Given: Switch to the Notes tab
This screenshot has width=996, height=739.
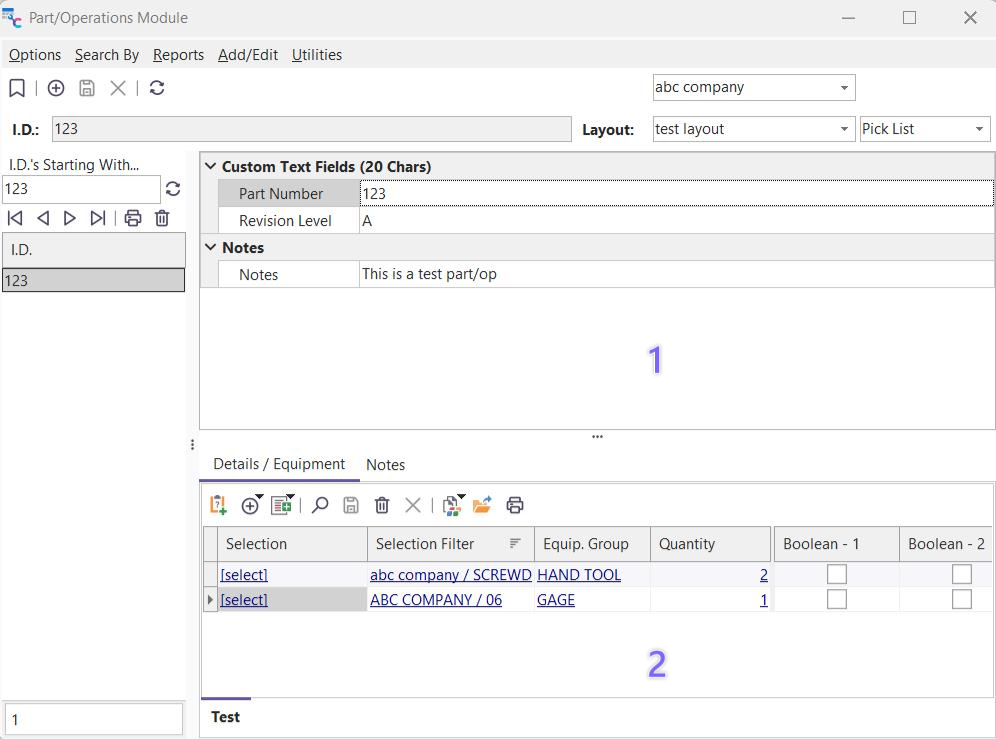Looking at the screenshot, I should 385,465.
